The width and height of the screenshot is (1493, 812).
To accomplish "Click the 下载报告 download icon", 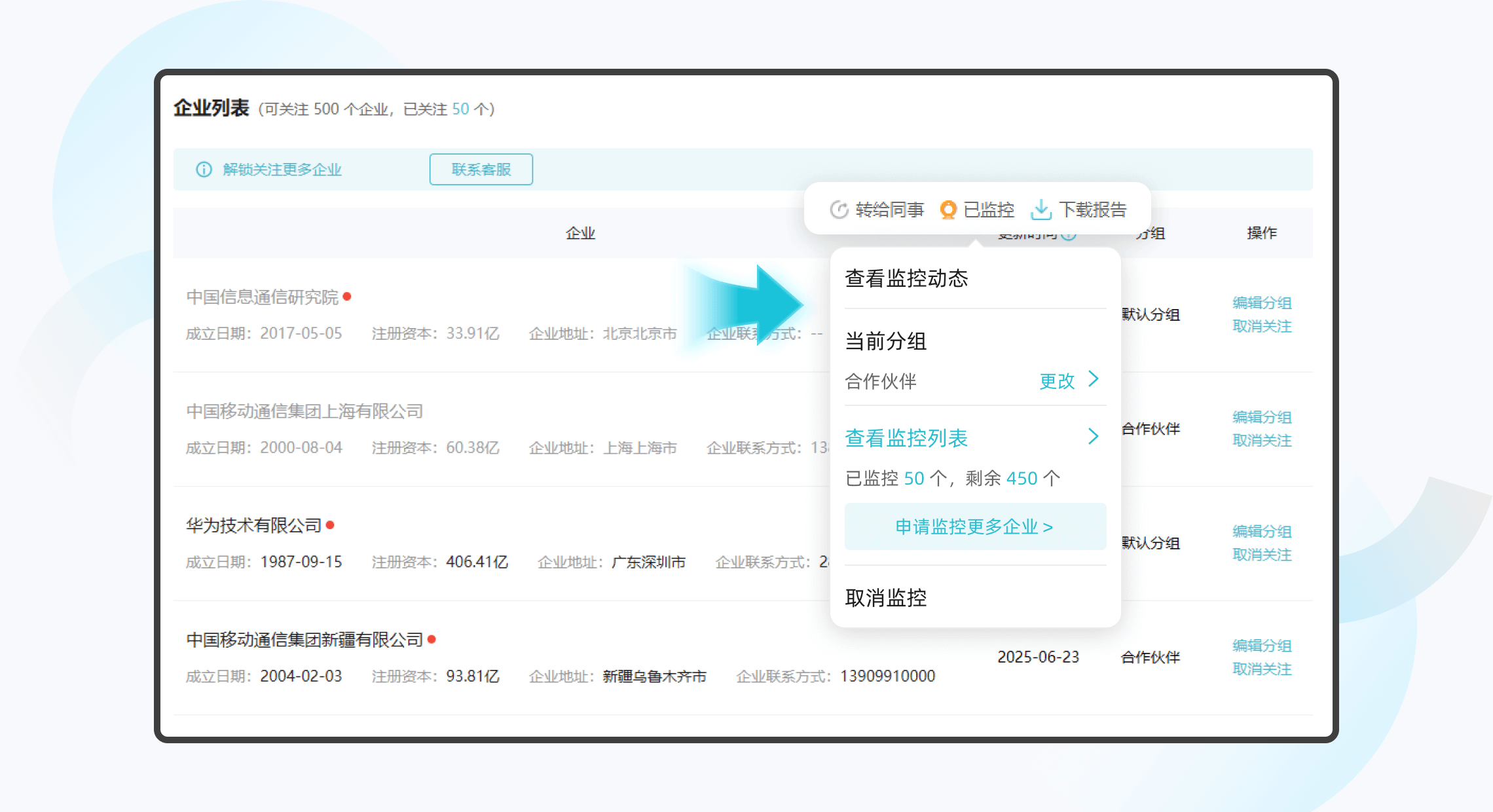I will (1041, 210).
